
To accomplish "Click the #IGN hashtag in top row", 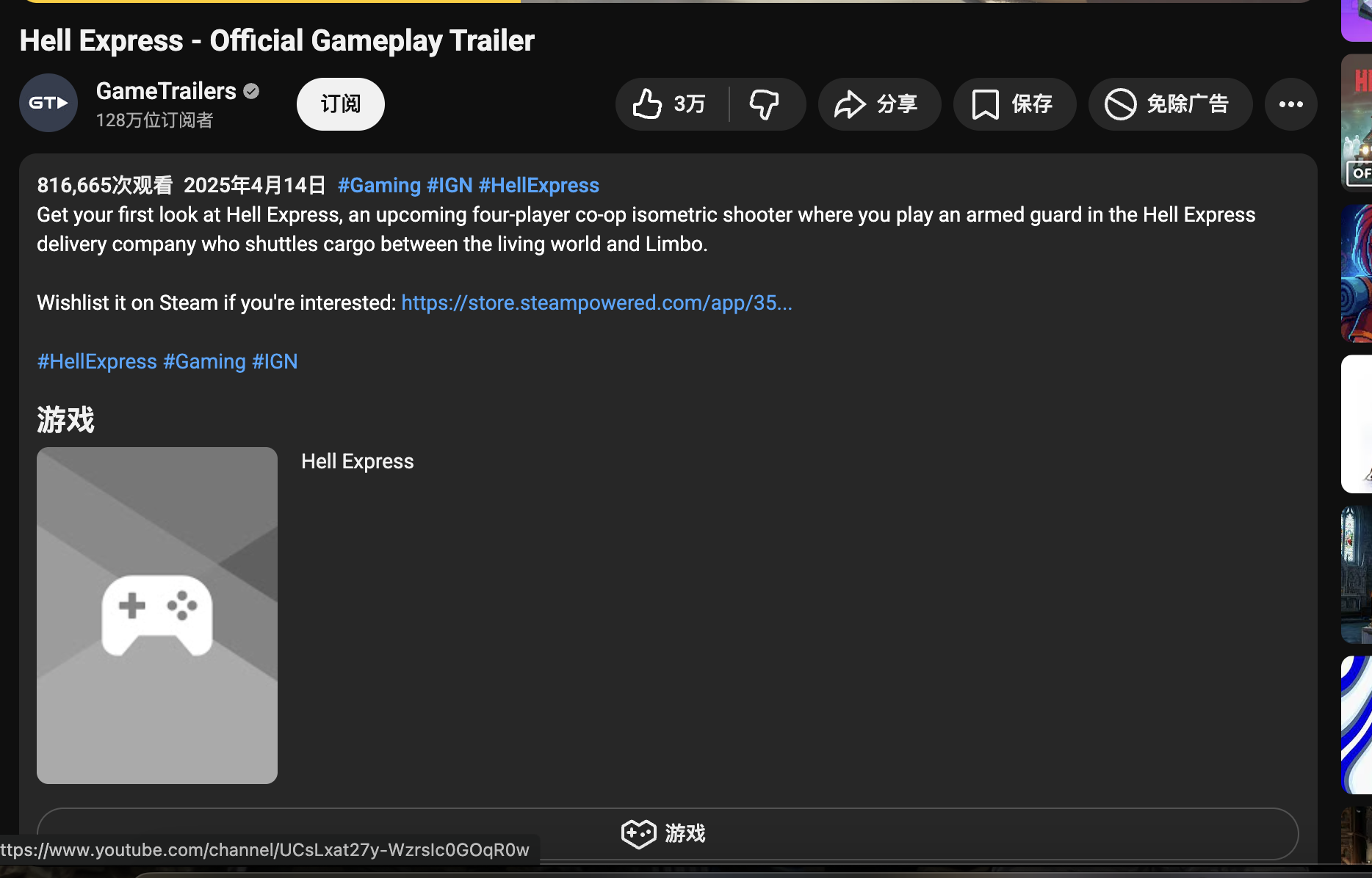I will tap(449, 185).
